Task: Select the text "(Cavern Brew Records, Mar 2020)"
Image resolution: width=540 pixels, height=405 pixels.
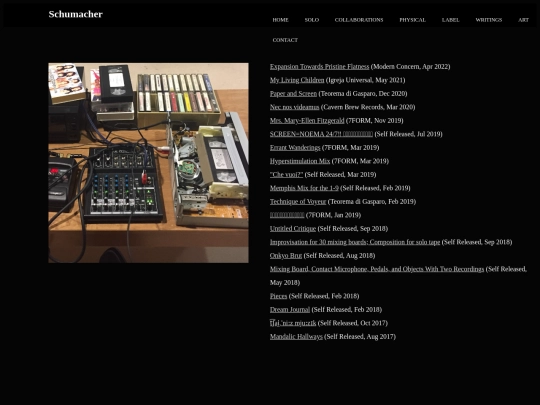Action: [368, 107]
